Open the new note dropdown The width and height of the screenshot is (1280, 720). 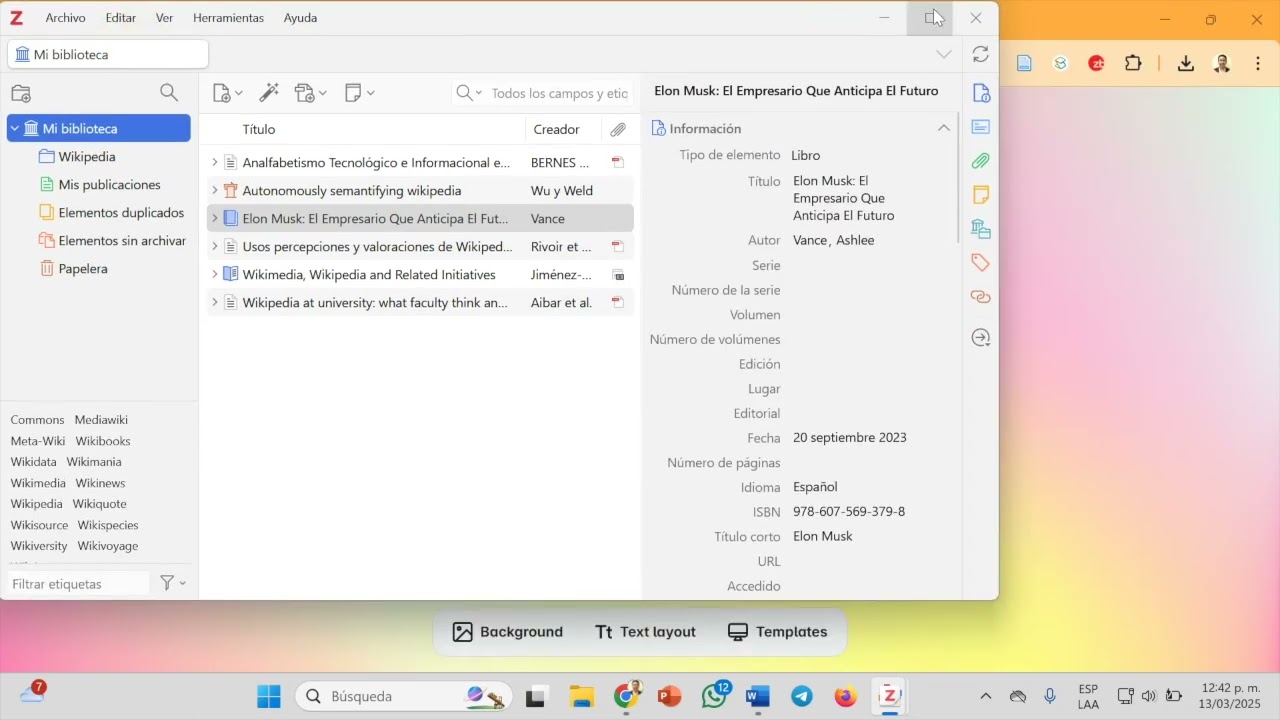[x=359, y=93]
